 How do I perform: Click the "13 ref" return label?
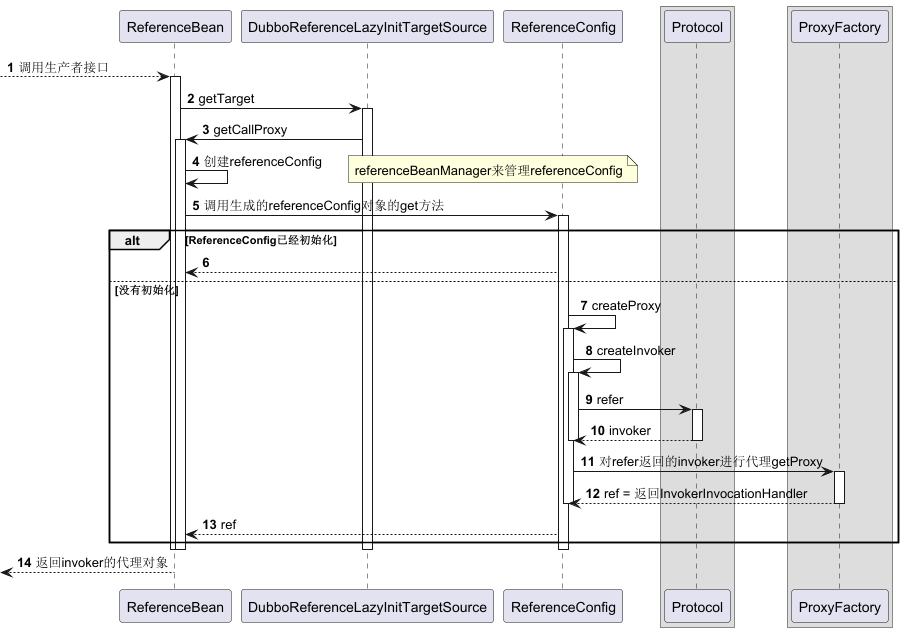[219, 525]
